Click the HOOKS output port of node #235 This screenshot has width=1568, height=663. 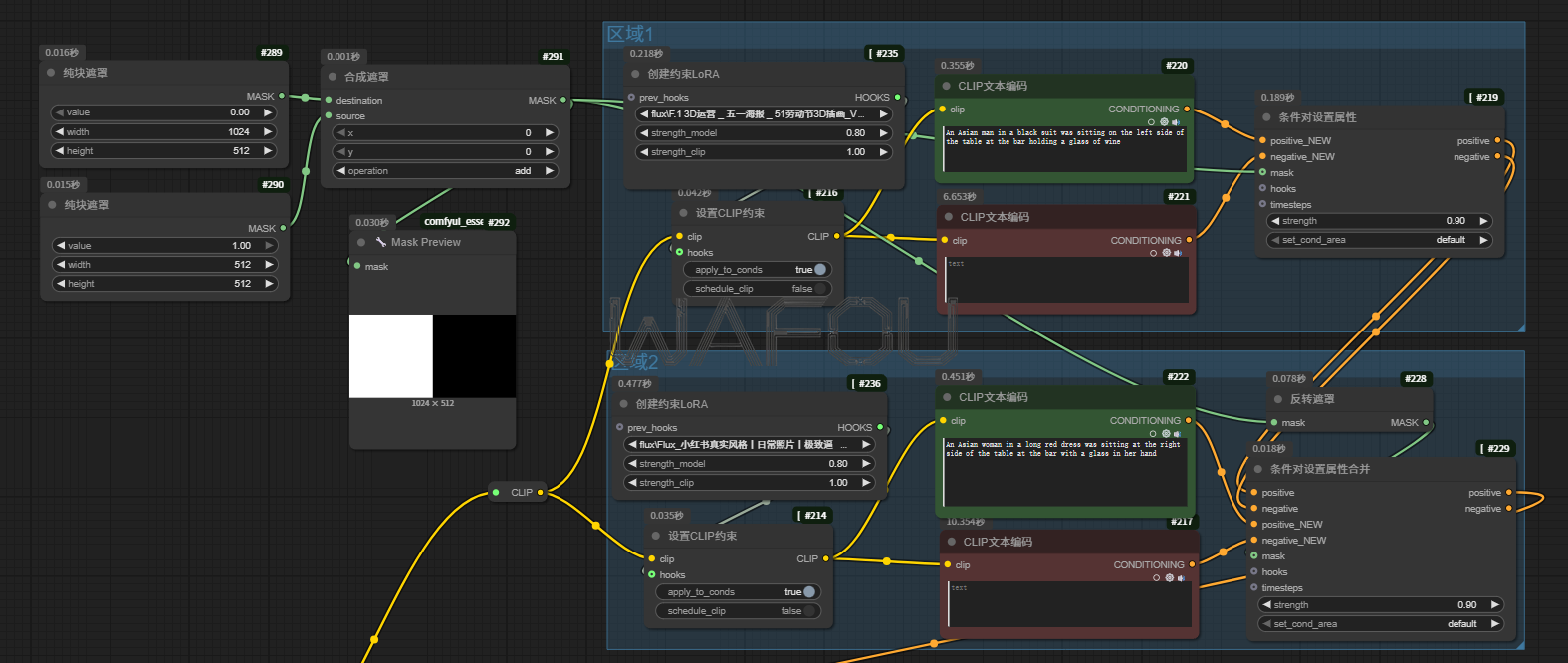coord(897,97)
